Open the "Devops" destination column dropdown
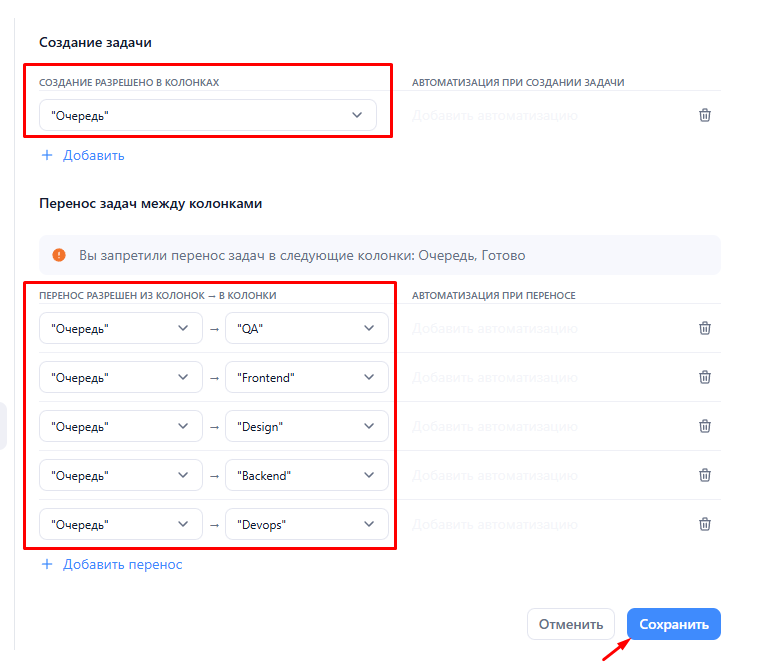Screen dimensions: 773x672 (307, 524)
